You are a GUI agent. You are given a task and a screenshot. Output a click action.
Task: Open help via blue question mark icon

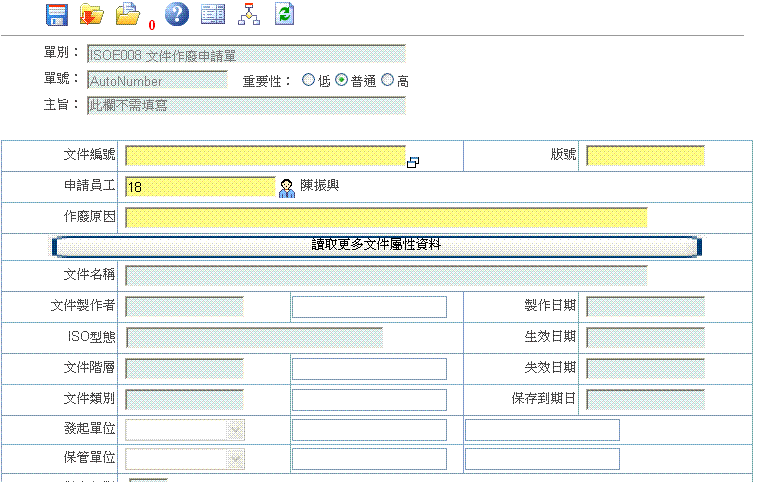coord(176,14)
